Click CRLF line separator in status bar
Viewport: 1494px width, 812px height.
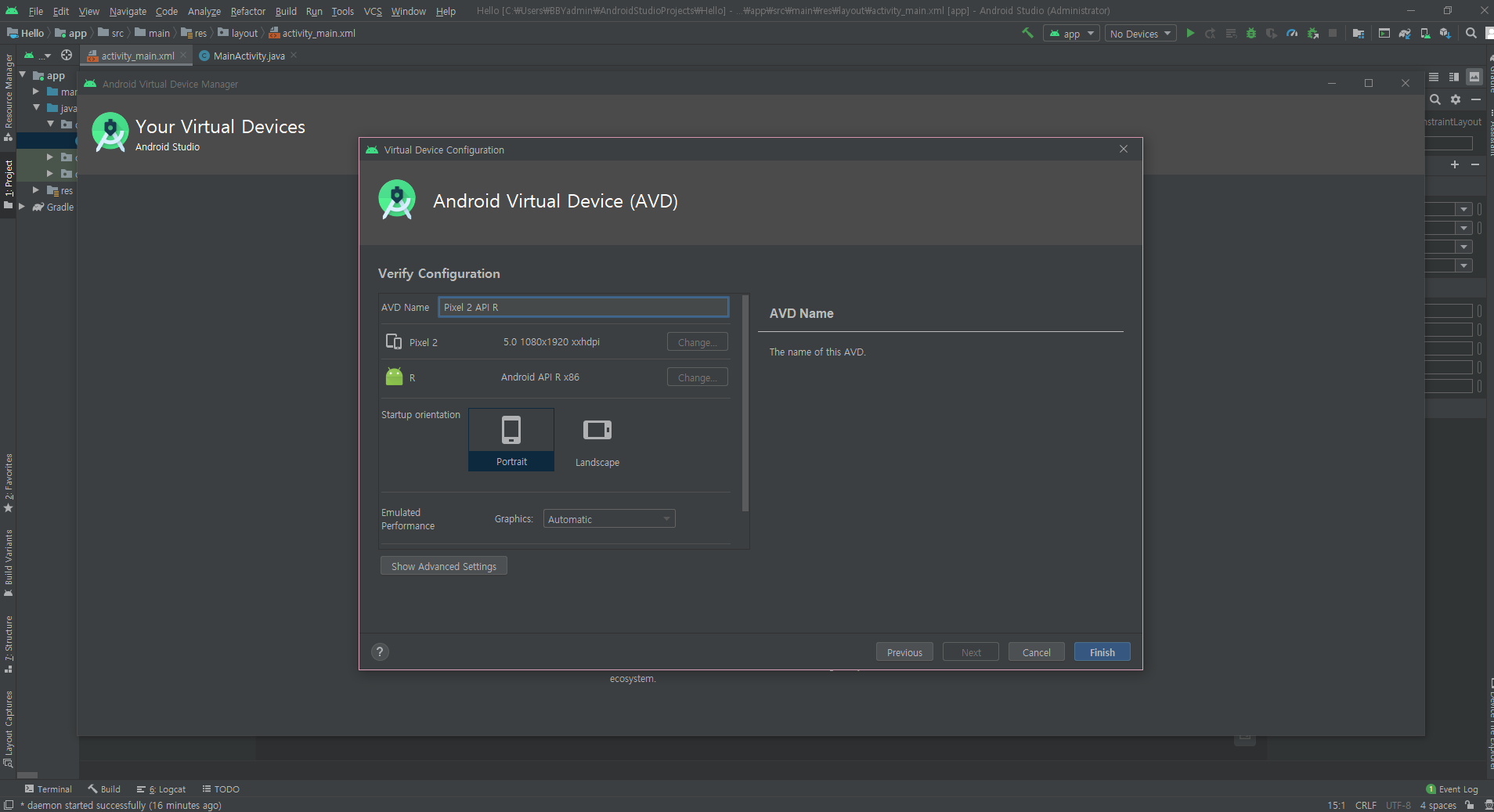[1366, 805]
